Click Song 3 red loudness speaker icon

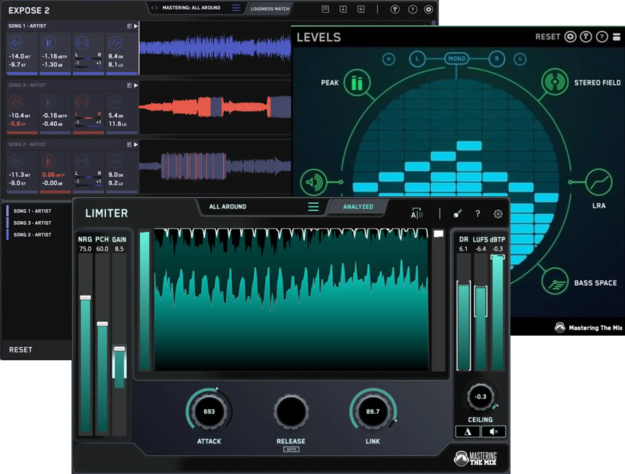(x=16, y=102)
